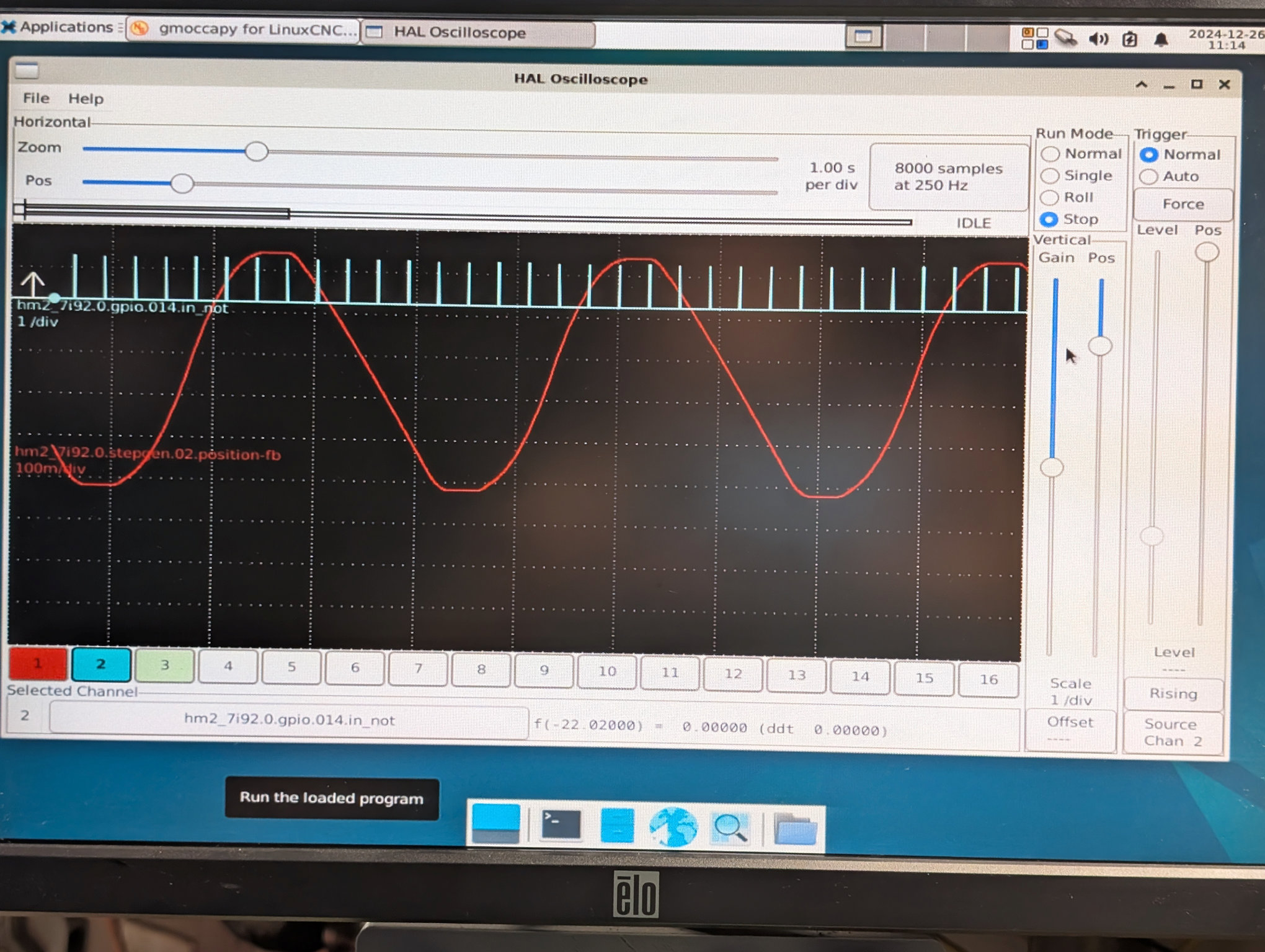Click the roll-up arrow window button of oscilloscope
Image resolution: width=1265 pixels, height=952 pixels.
click(1141, 84)
